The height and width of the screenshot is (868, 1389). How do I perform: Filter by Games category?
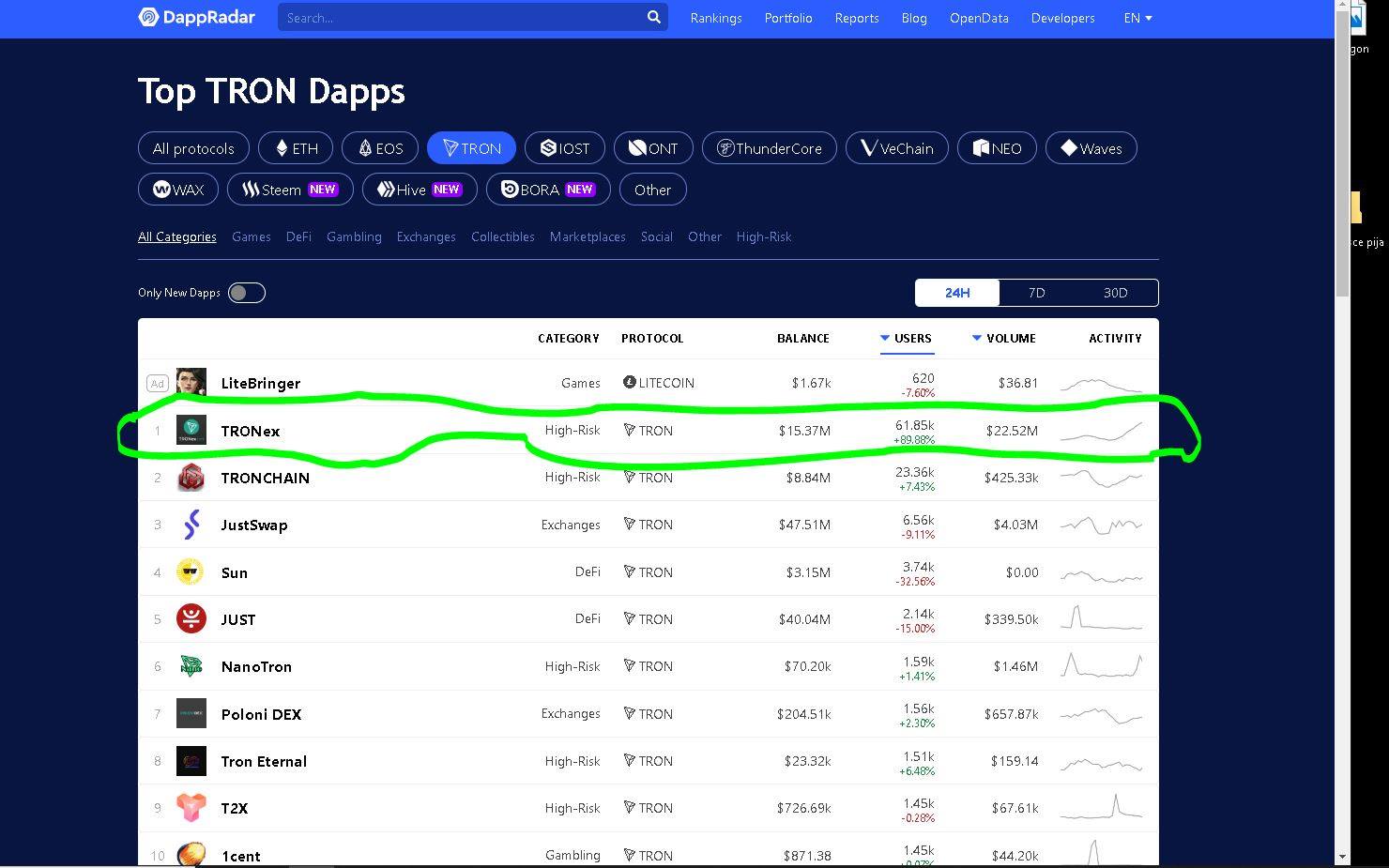(252, 236)
